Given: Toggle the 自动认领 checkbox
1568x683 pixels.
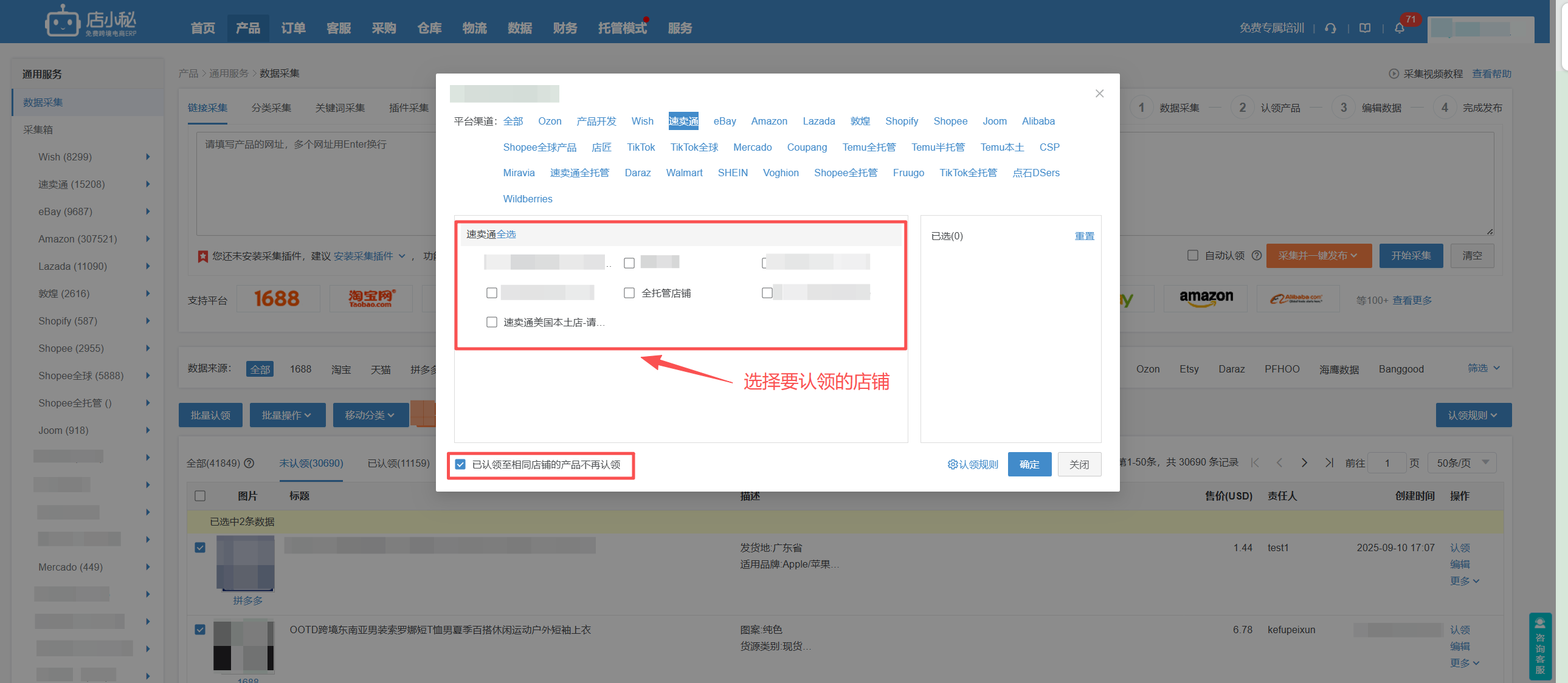Looking at the screenshot, I should point(1193,255).
